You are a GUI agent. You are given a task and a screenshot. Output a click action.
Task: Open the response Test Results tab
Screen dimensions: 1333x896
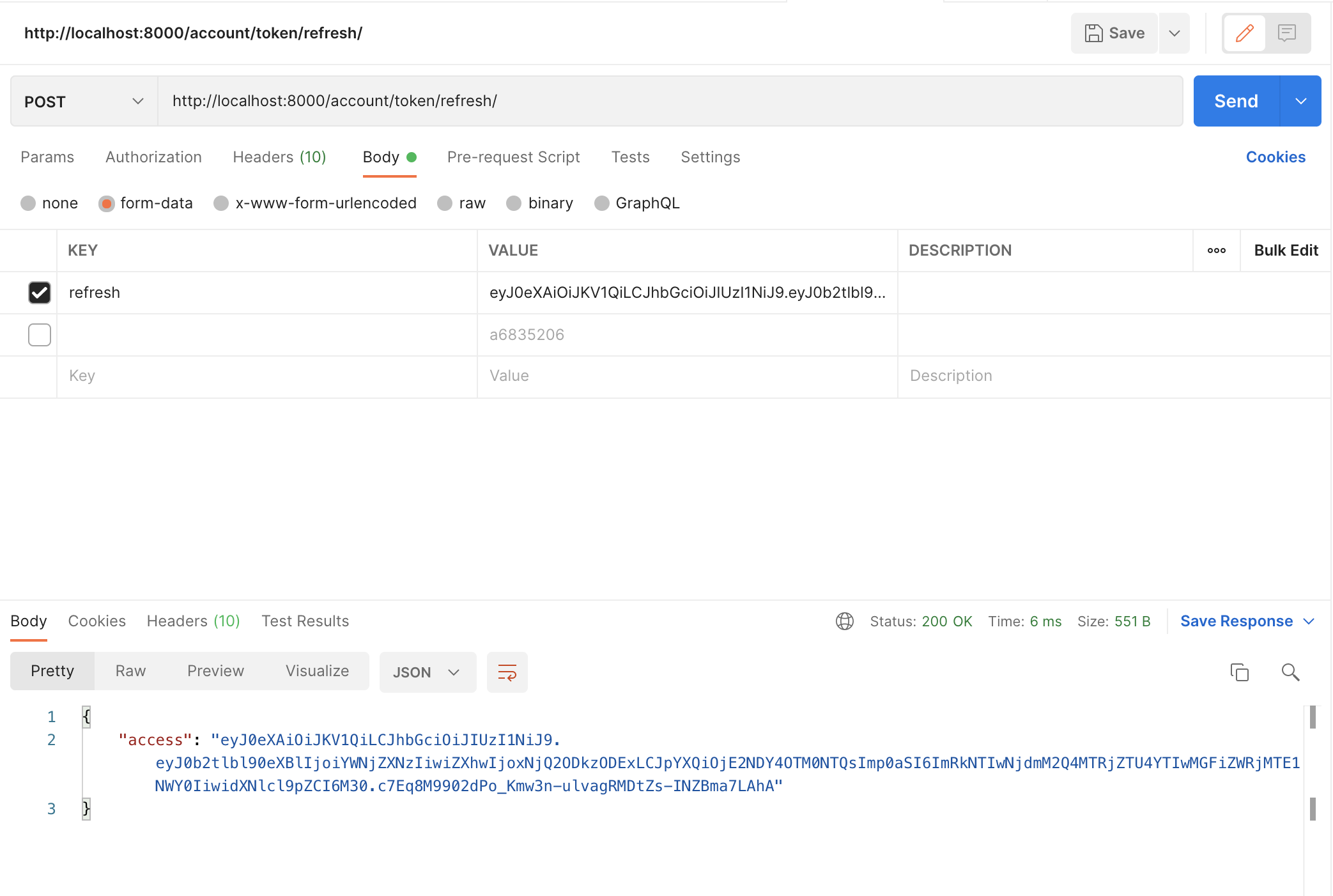[x=305, y=621]
